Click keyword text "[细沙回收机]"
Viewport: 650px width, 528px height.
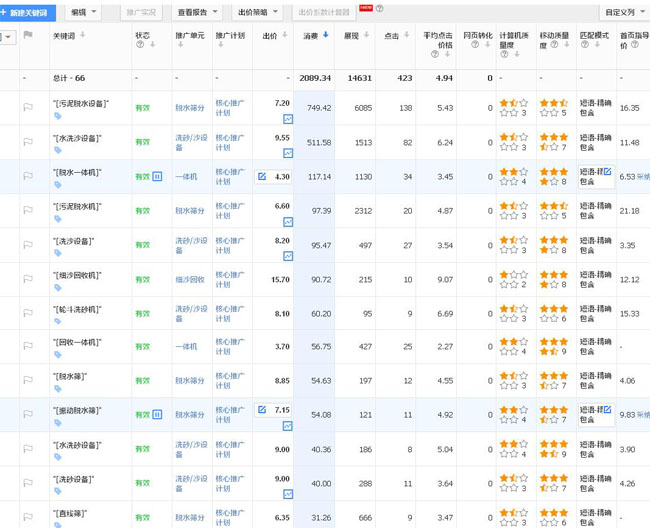78,275
